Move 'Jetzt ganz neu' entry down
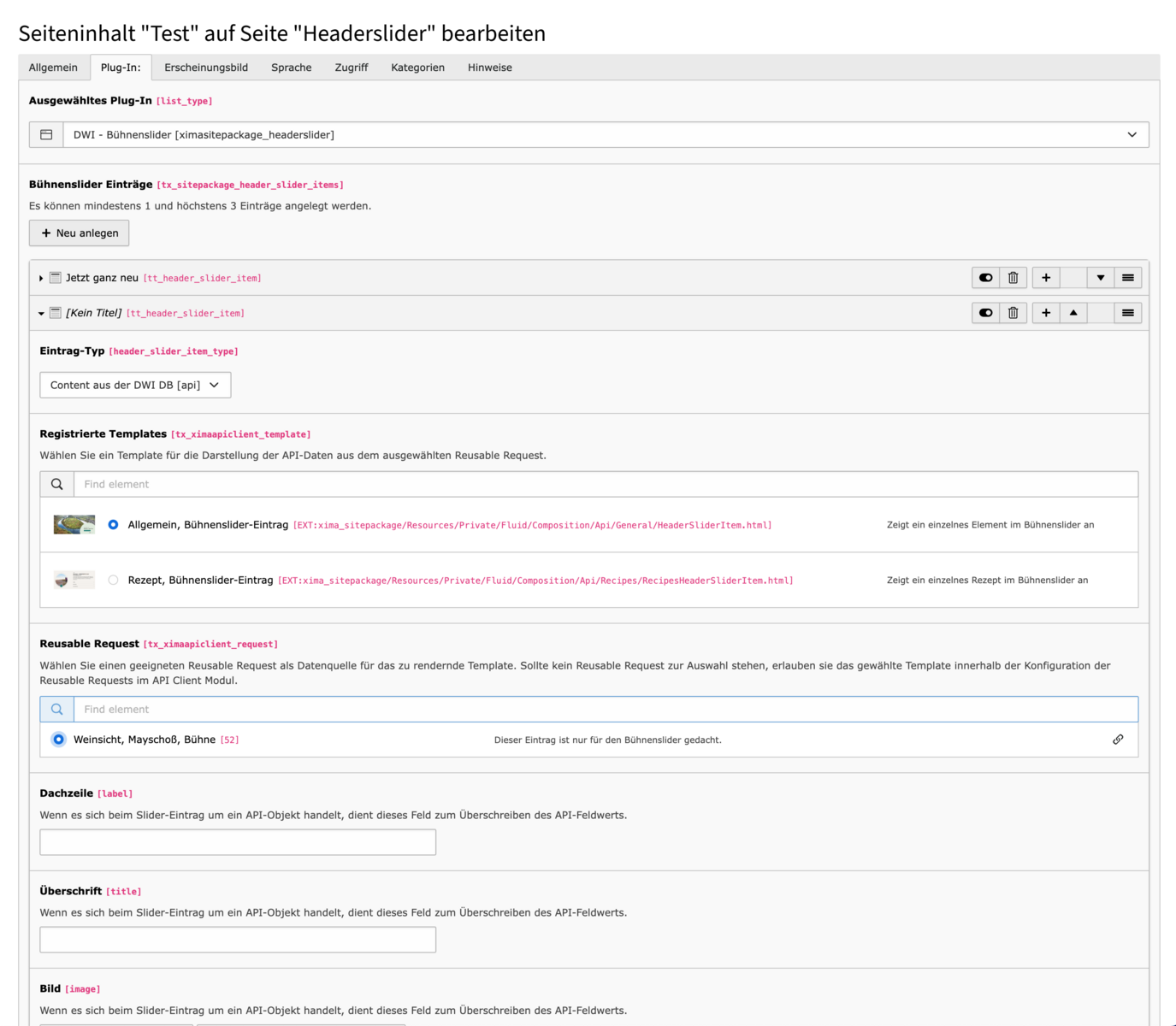 coord(1100,278)
